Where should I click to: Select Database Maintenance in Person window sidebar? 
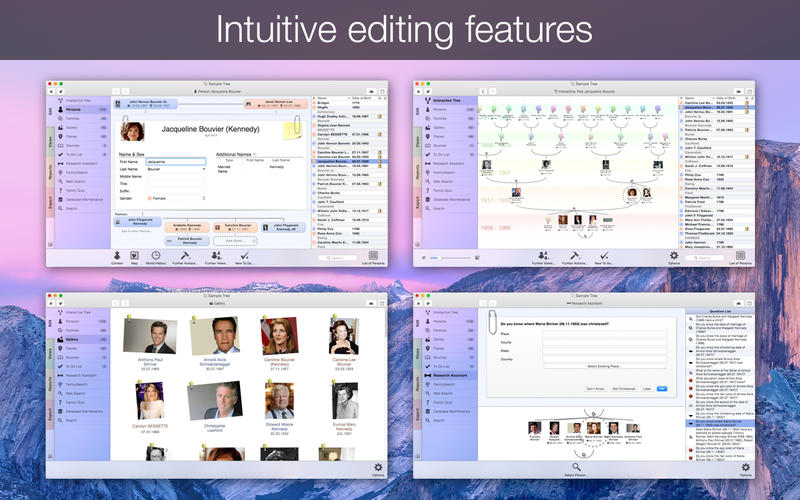(82, 199)
